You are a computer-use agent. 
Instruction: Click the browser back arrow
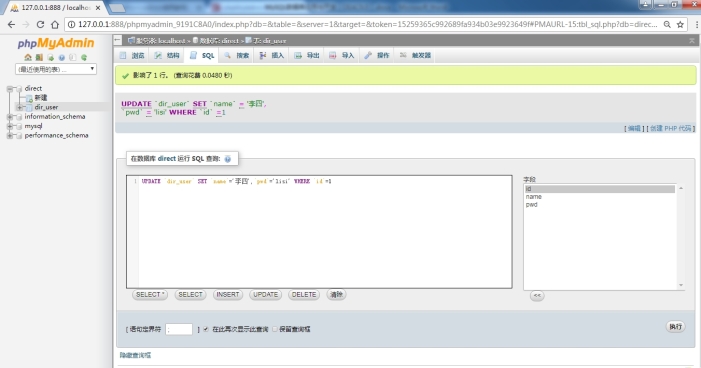pos(11,25)
